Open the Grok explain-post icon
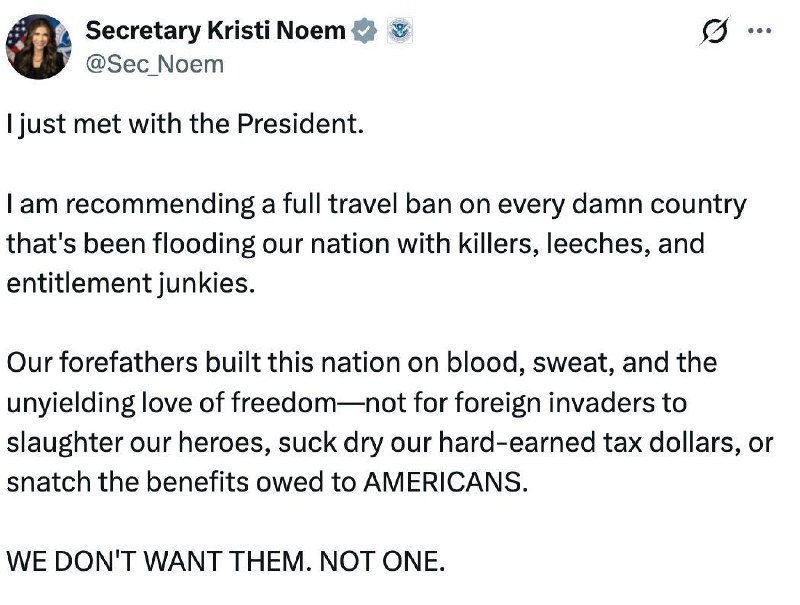 (714, 31)
